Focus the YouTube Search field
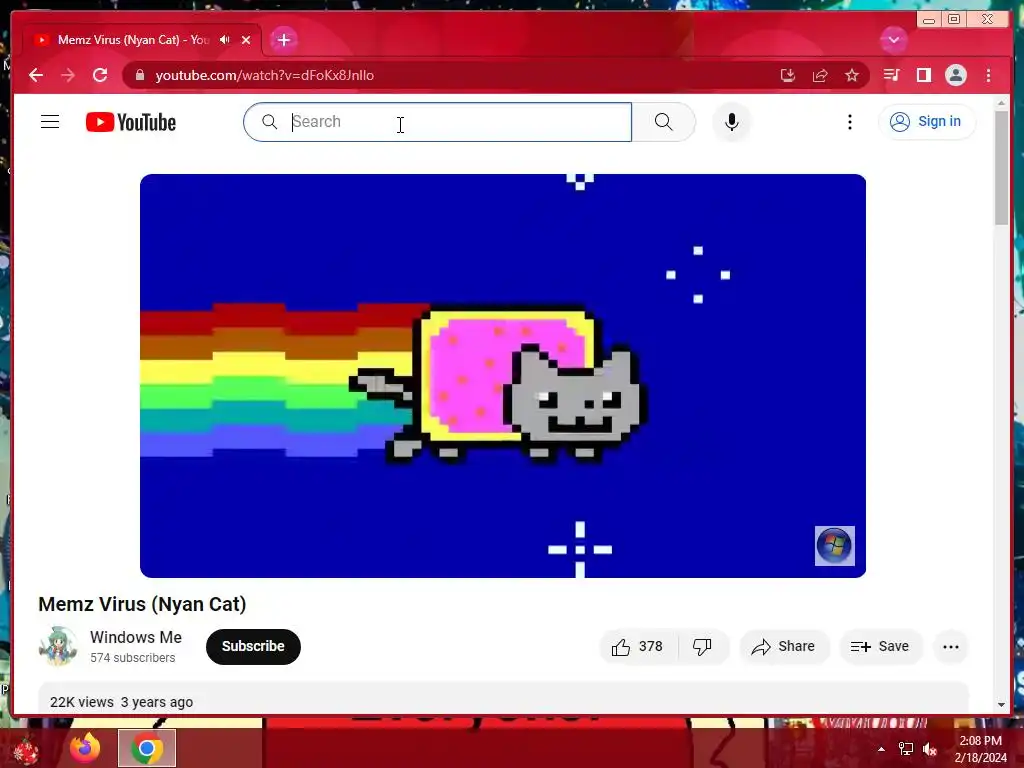Viewport: 1024px width, 768px height. point(438,122)
